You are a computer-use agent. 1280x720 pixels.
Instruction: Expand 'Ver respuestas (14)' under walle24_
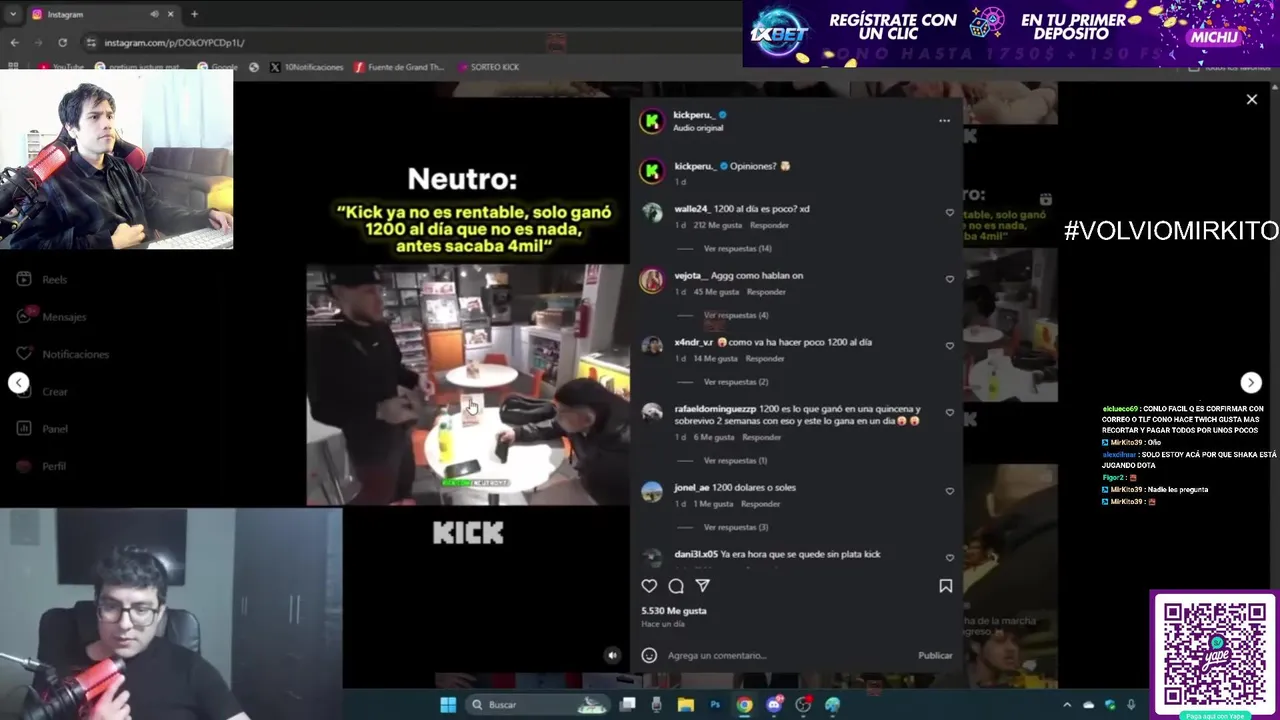737,248
